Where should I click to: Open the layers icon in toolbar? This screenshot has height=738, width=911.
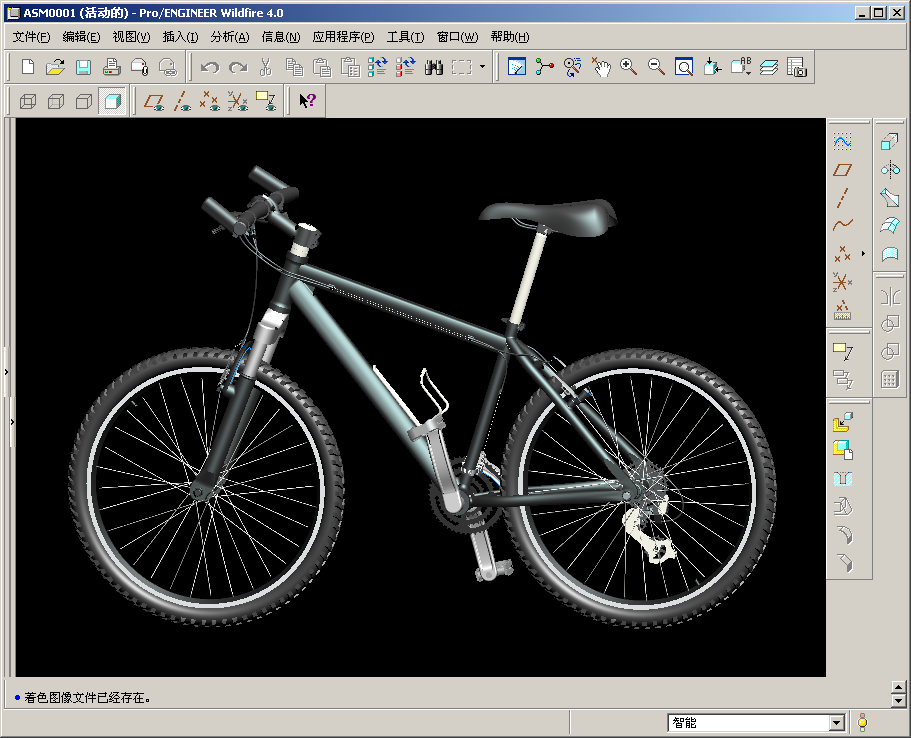[769, 67]
